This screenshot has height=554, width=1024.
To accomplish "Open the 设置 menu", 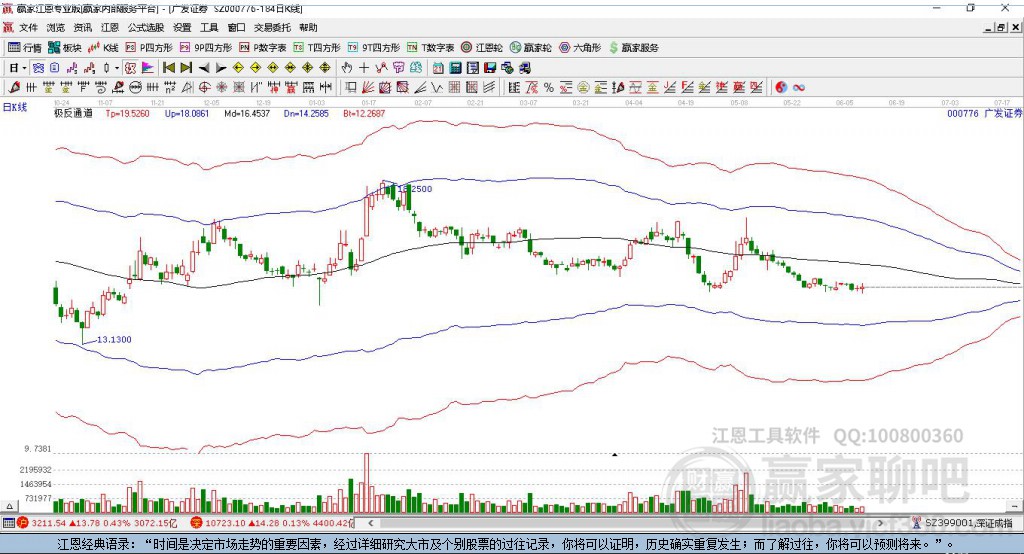I will coord(182,27).
